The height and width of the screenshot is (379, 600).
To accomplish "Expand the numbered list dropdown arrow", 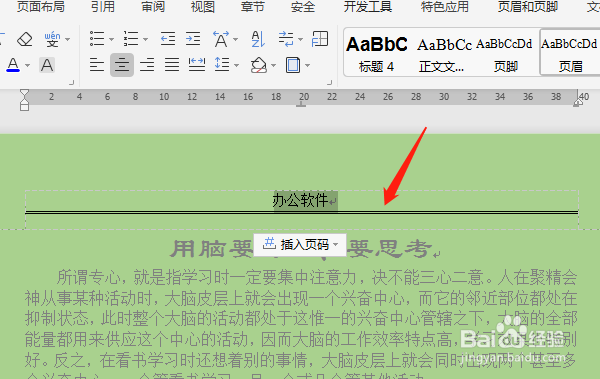I will point(145,39).
